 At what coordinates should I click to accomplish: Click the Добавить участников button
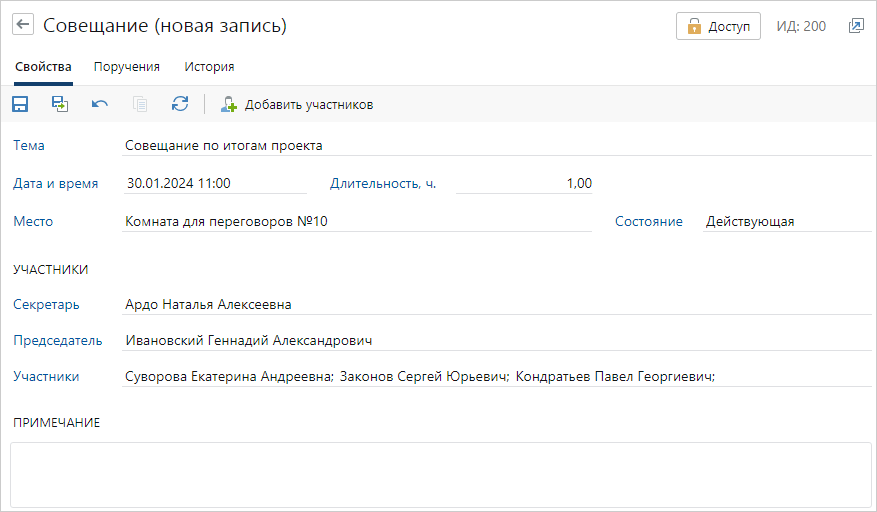pos(296,105)
